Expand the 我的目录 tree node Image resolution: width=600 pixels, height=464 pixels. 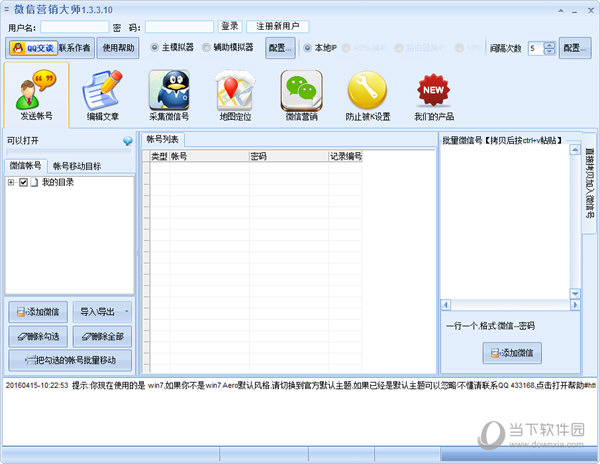click(11, 182)
